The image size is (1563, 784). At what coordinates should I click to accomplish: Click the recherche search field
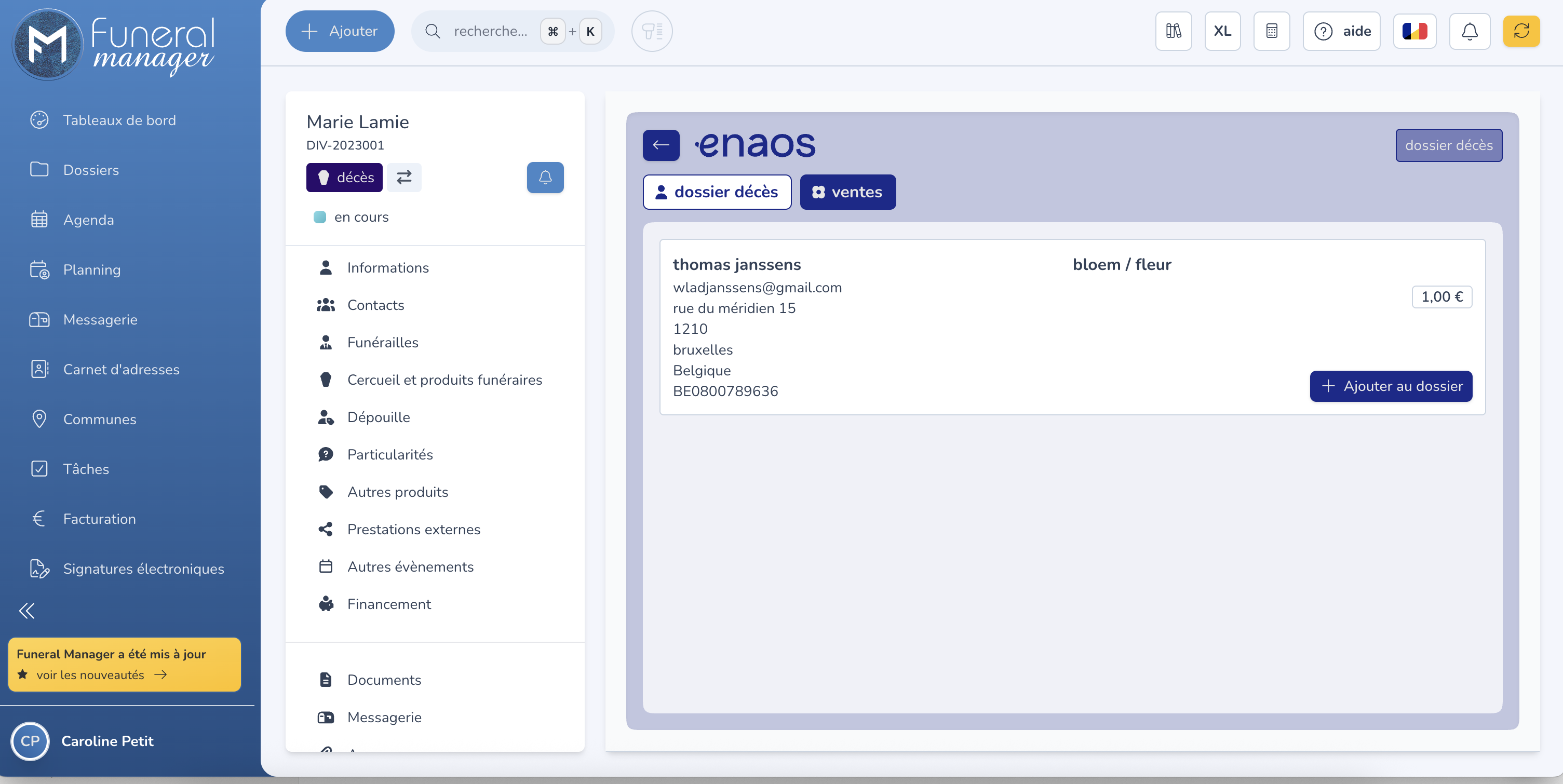pyautogui.click(x=490, y=31)
